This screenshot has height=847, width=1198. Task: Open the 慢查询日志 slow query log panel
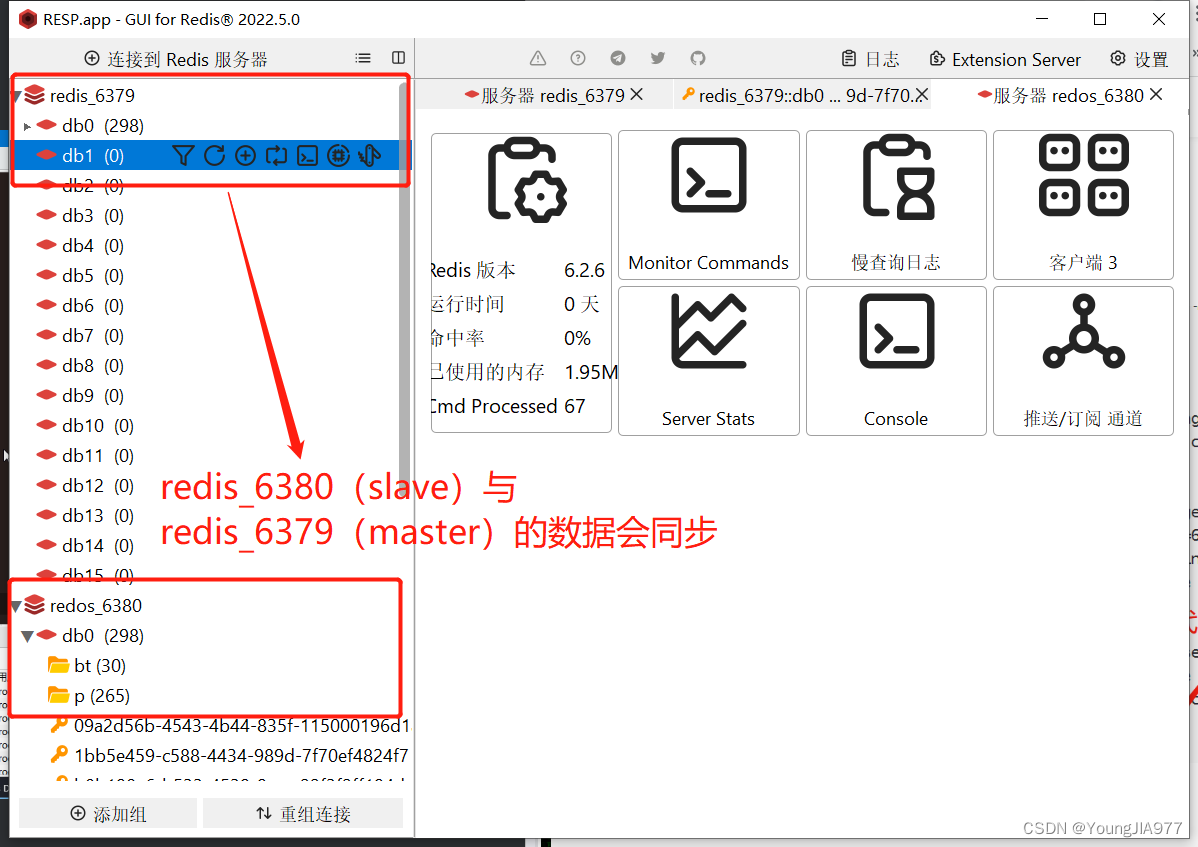pos(895,205)
